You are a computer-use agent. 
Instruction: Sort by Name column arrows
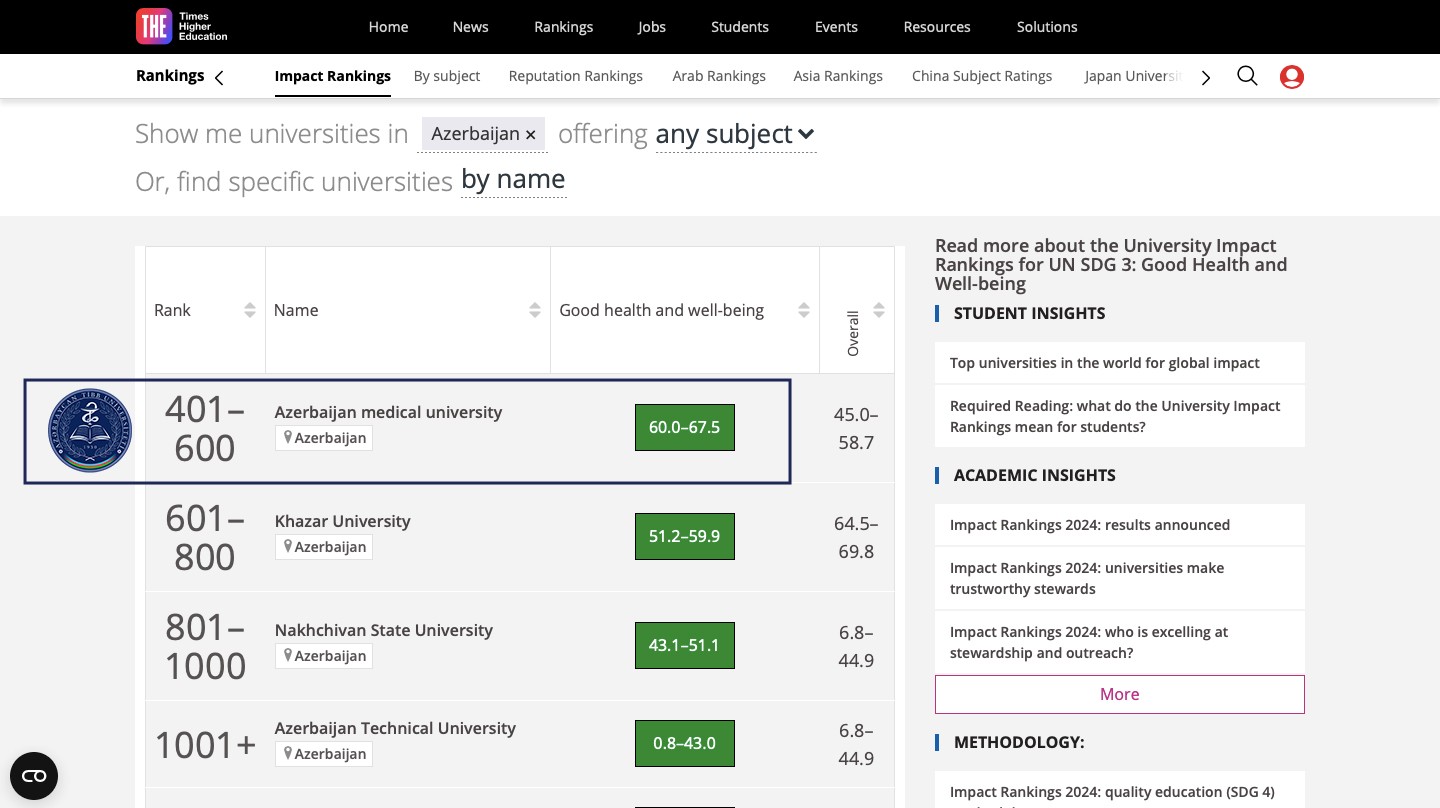(x=535, y=310)
